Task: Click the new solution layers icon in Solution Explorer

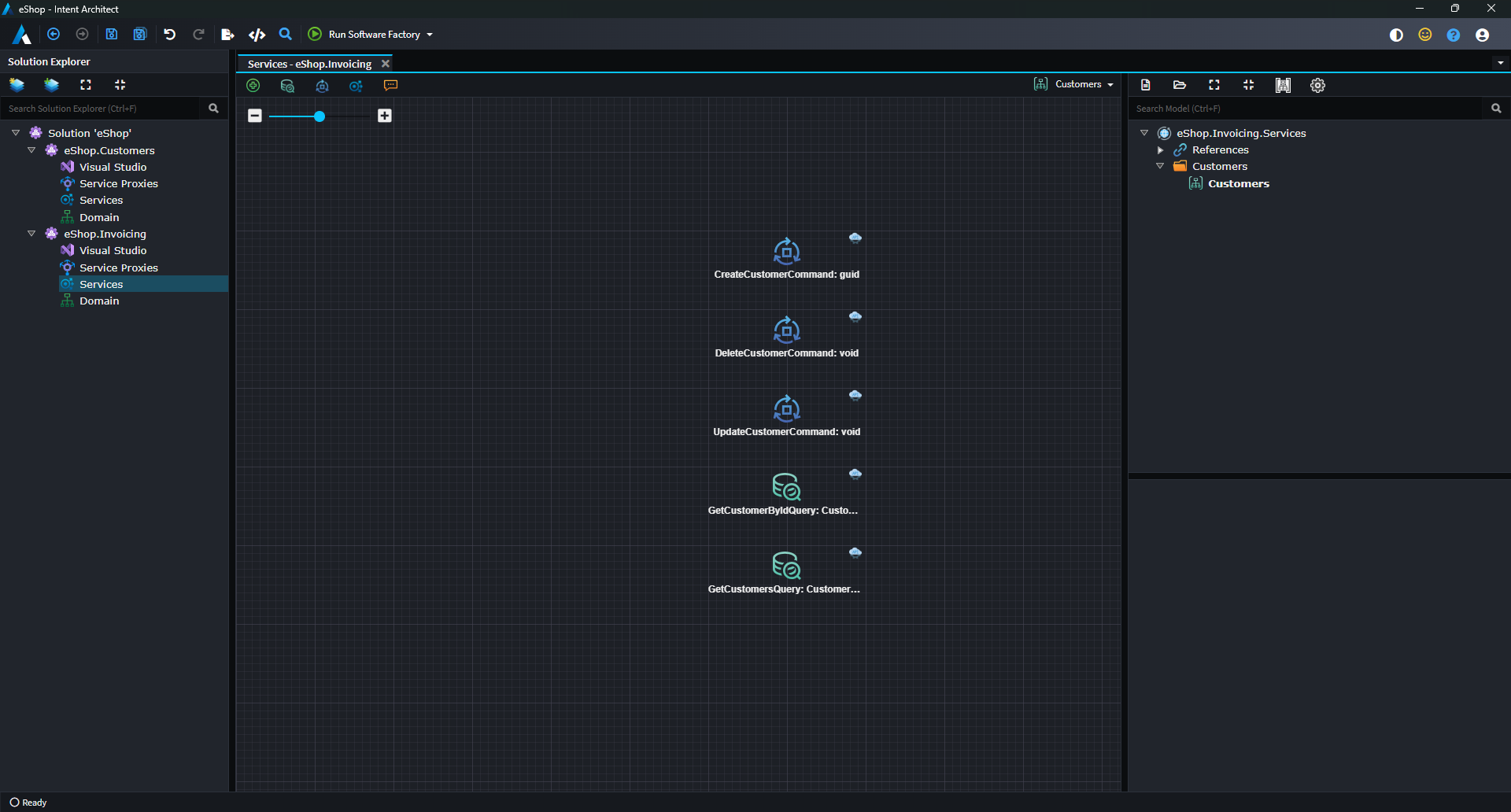Action: (x=17, y=84)
